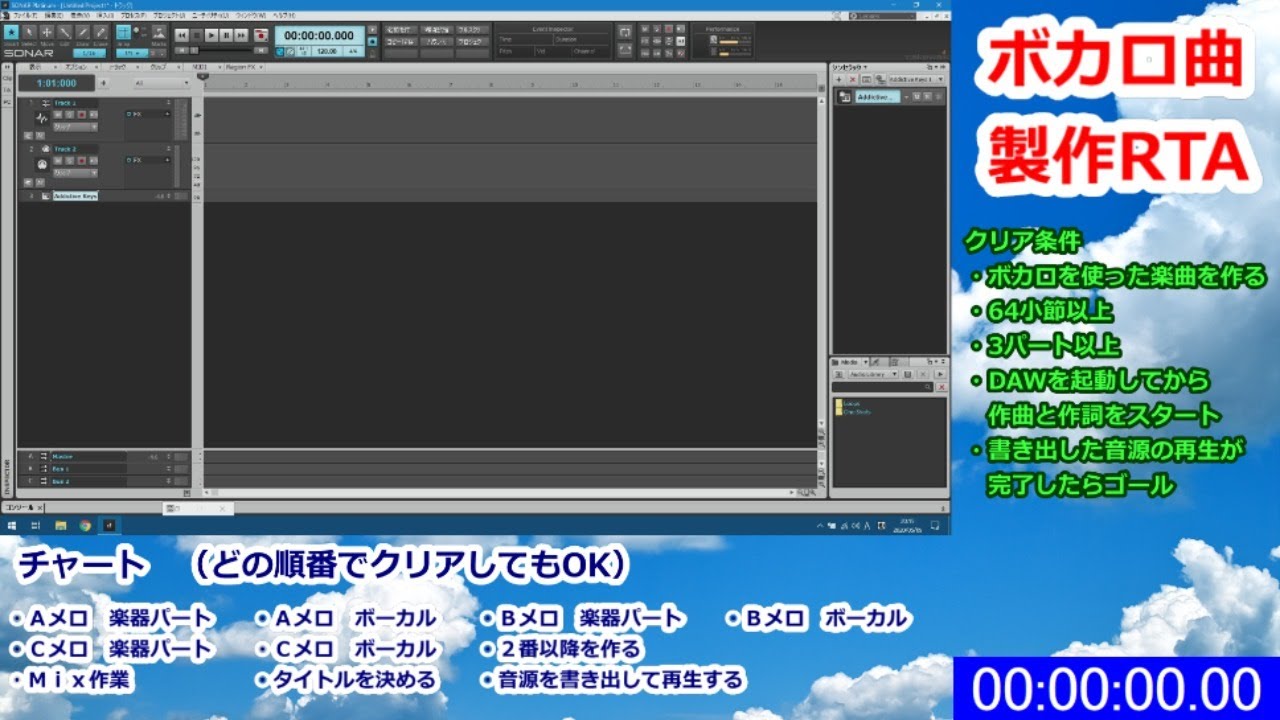Delete synth with the red X button
Viewport: 1280px width, 720px height.
(x=853, y=79)
